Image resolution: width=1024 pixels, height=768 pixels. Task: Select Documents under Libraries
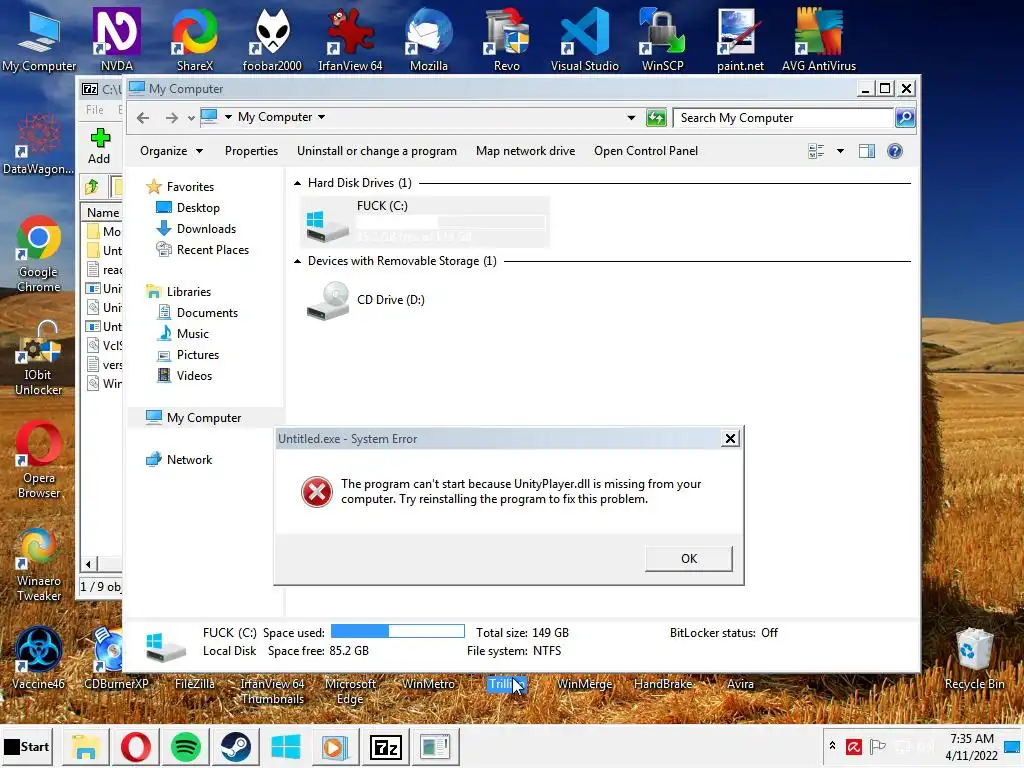click(x=207, y=313)
